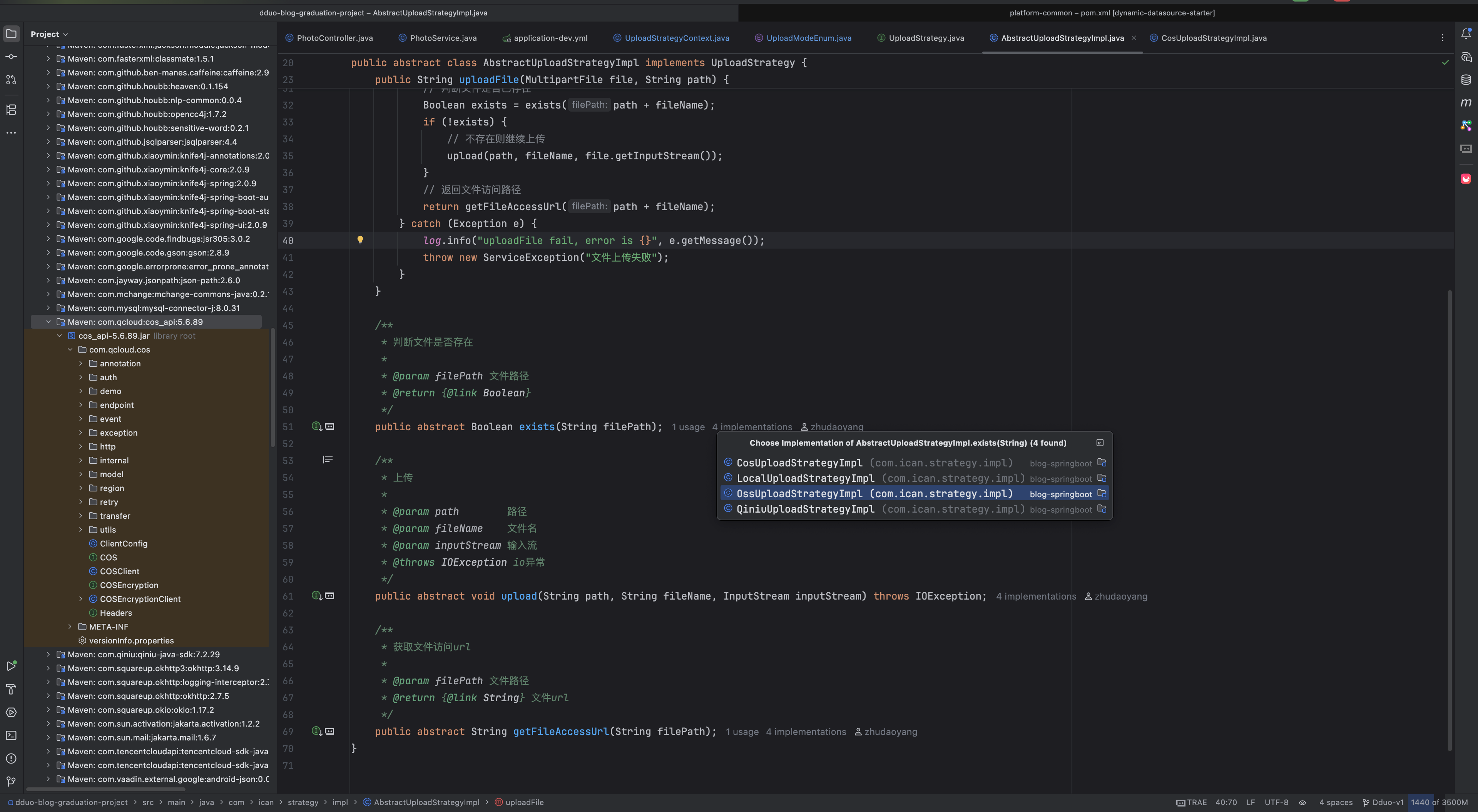The width and height of the screenshot is (1478, 812).
Task: Open the Maven tool window icon
Action: 1466,103
